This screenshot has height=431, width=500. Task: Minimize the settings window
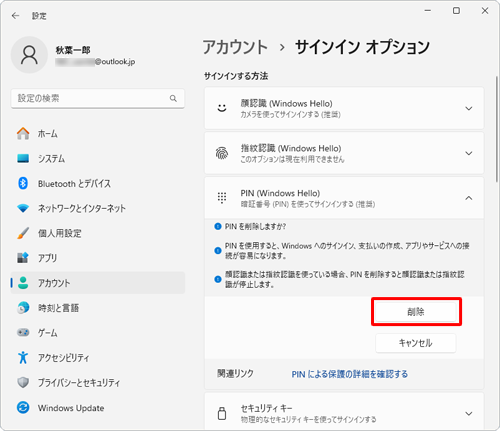428,11
